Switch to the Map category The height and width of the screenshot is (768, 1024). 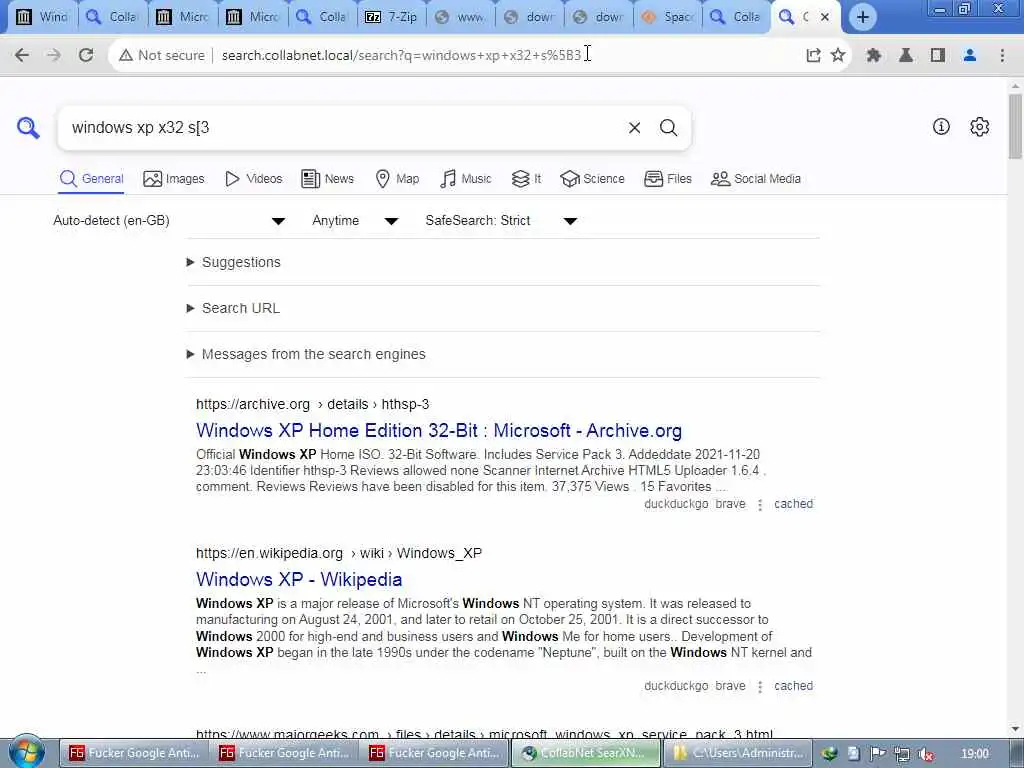(397, 179)
